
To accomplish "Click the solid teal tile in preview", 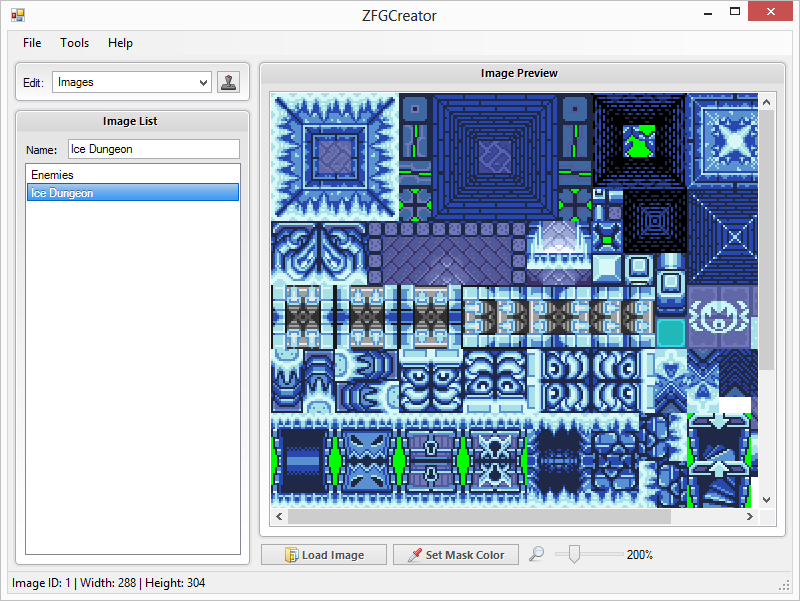I will click(670, 333).
